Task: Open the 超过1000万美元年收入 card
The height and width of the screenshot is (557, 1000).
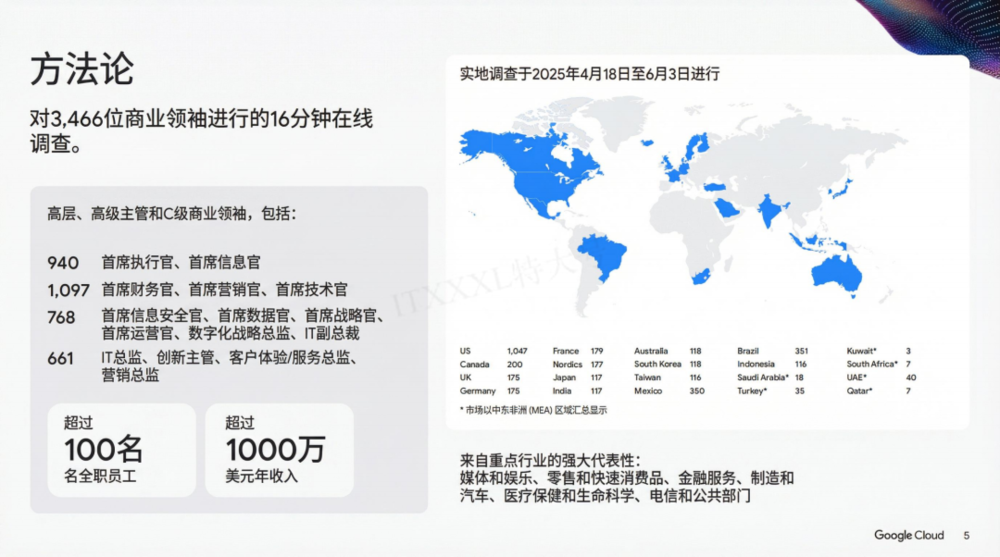Action: (279, 449)
